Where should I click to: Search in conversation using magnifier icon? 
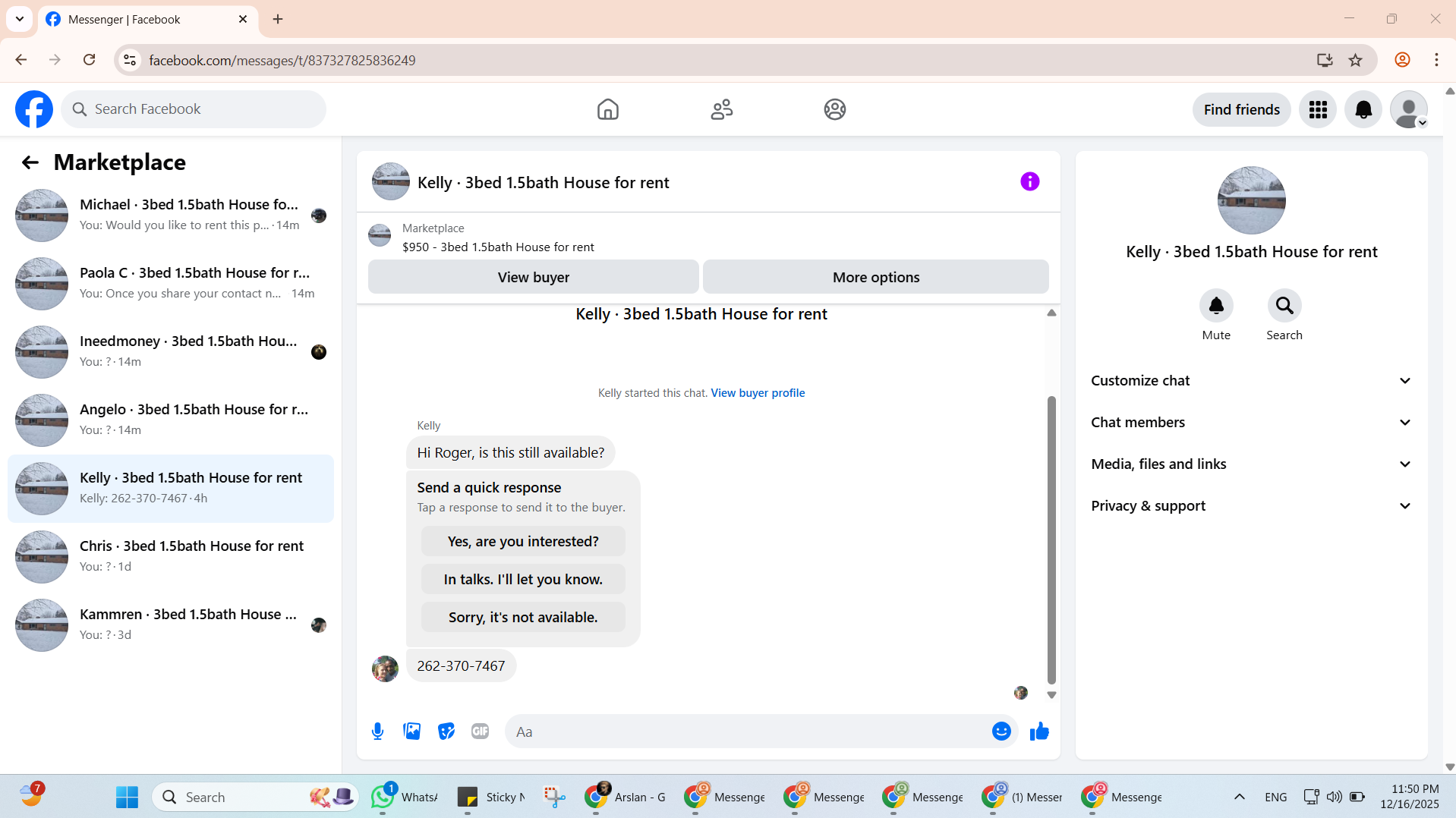click(1284, 306)
